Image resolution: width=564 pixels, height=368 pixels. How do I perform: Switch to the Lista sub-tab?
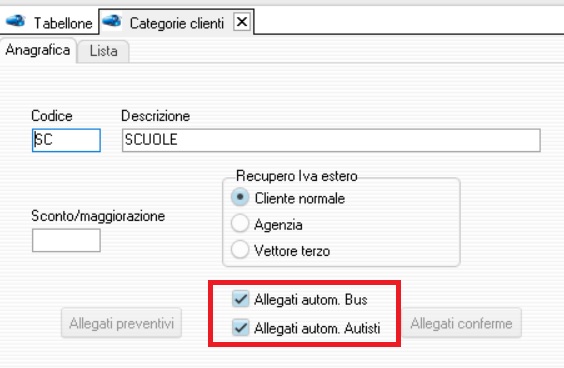(104, 51)
